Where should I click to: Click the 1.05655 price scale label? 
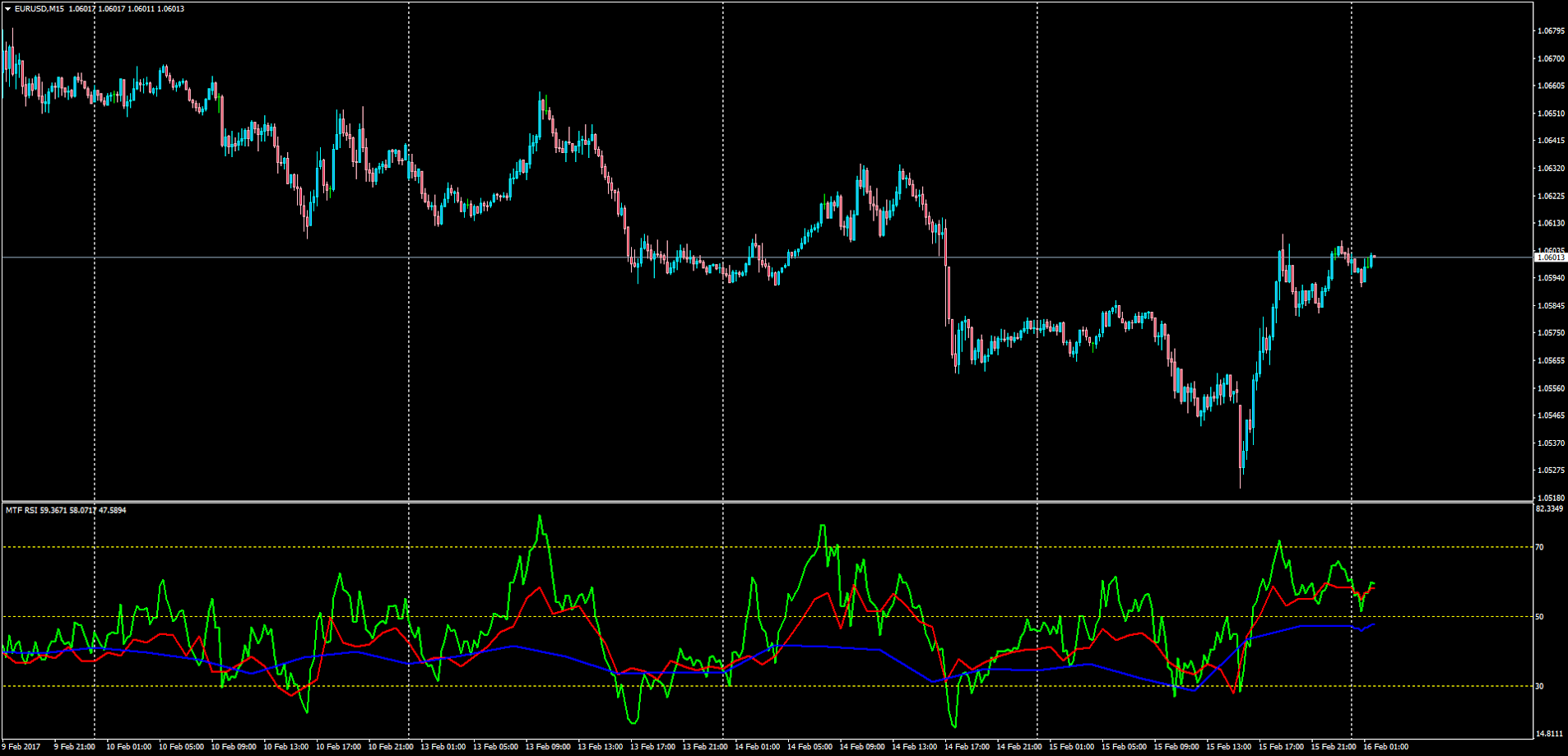(x=1551, y=360)
